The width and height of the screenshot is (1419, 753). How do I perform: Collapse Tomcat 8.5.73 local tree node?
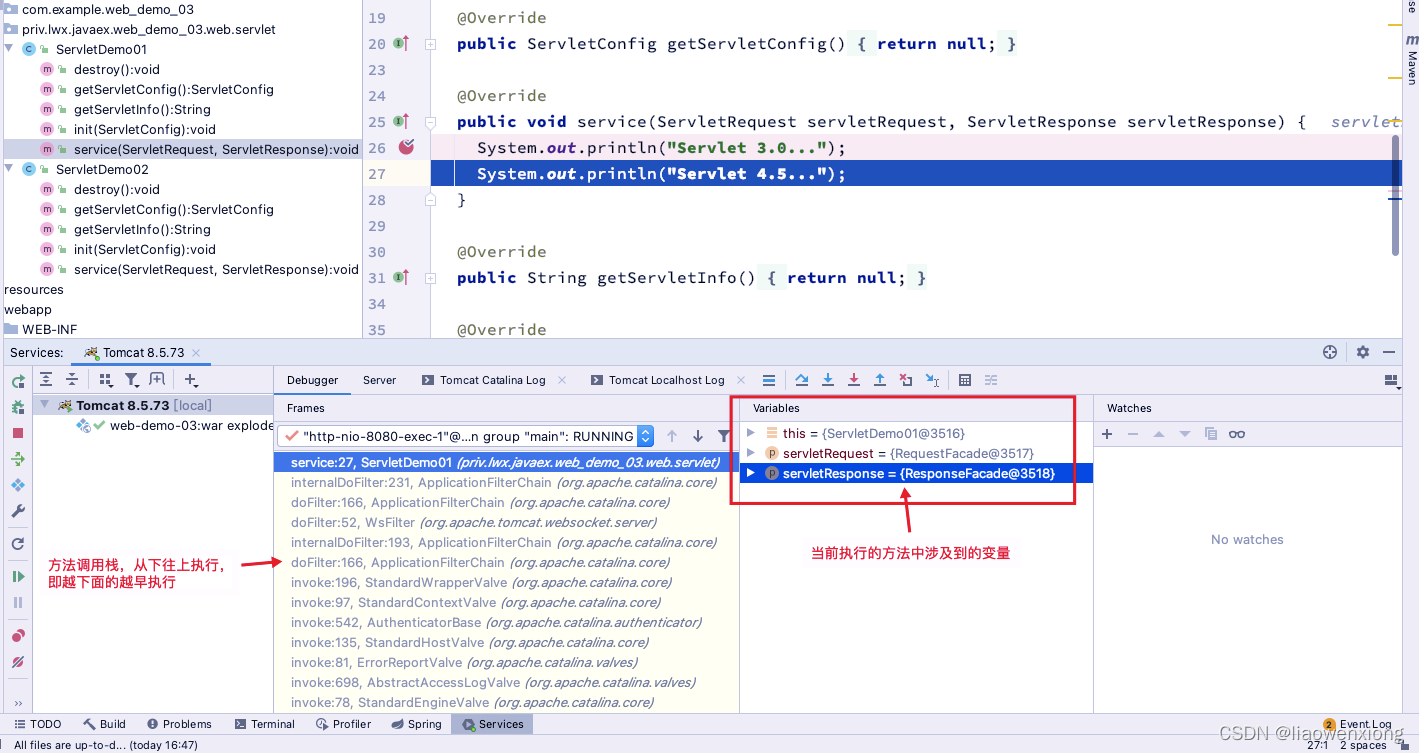pos(45,405)
